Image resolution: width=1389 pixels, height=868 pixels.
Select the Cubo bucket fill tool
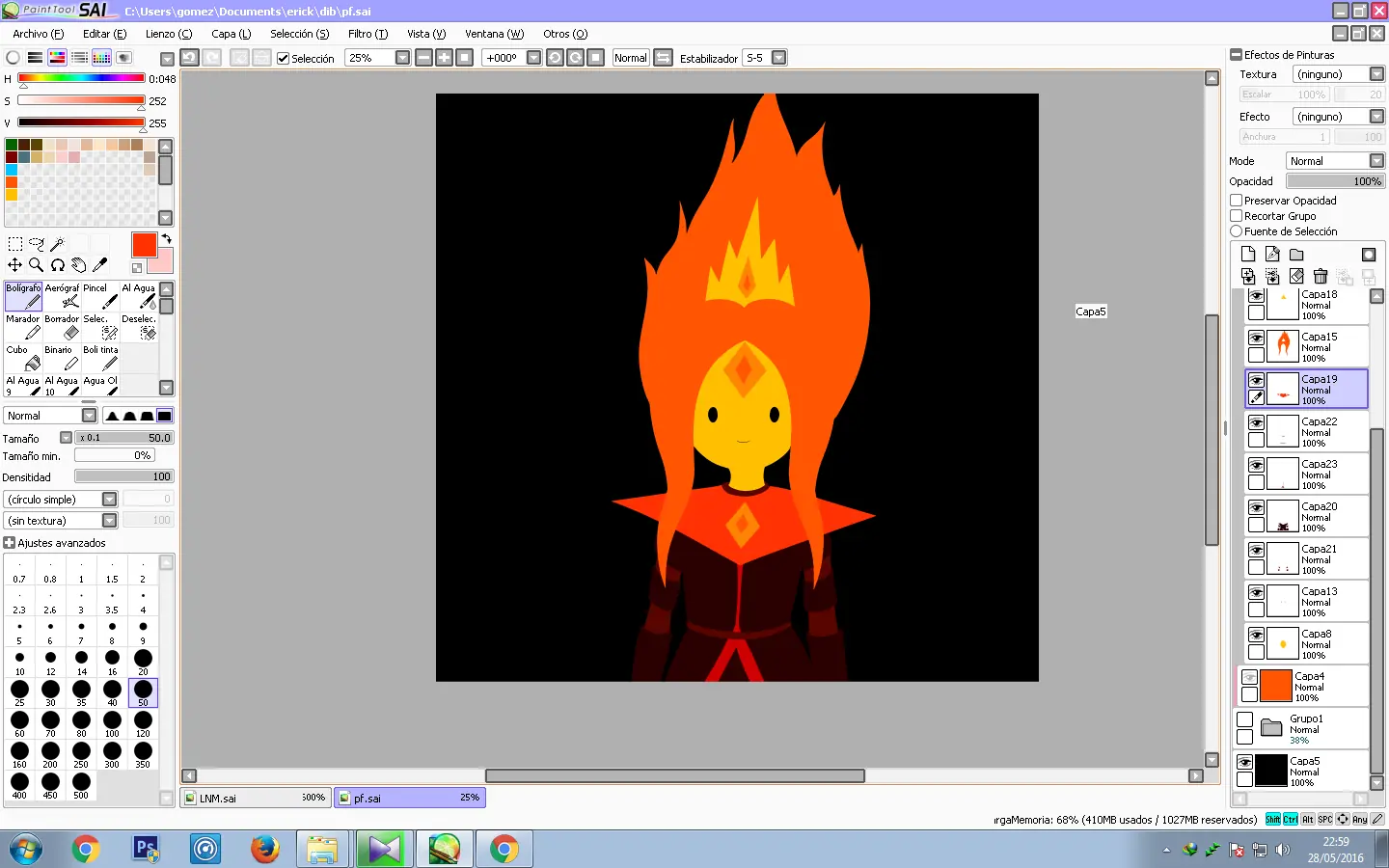23,358
